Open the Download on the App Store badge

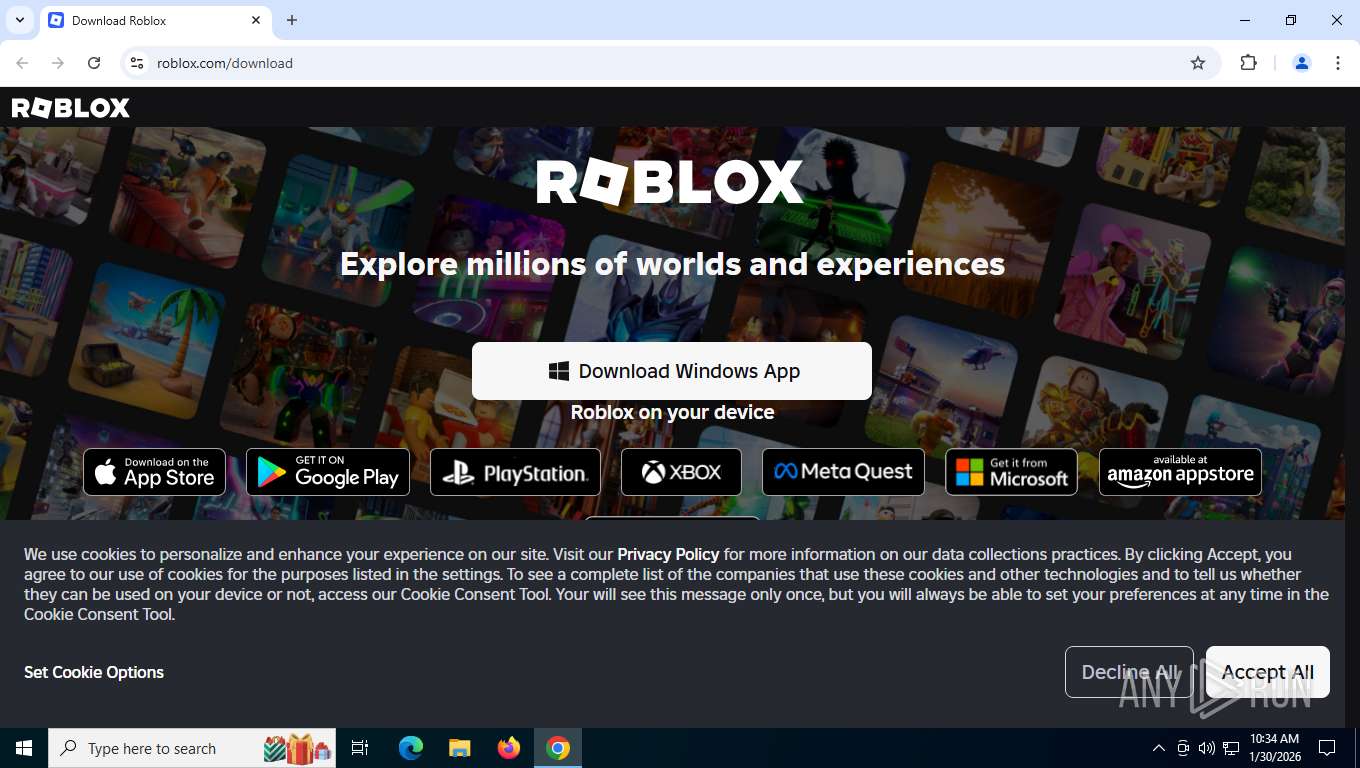click(x=154, y=472)
